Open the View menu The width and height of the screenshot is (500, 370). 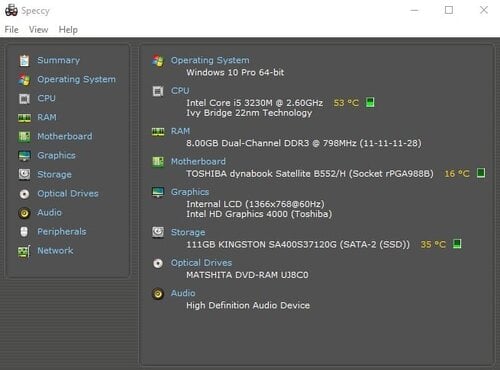[x=38, y=30]
